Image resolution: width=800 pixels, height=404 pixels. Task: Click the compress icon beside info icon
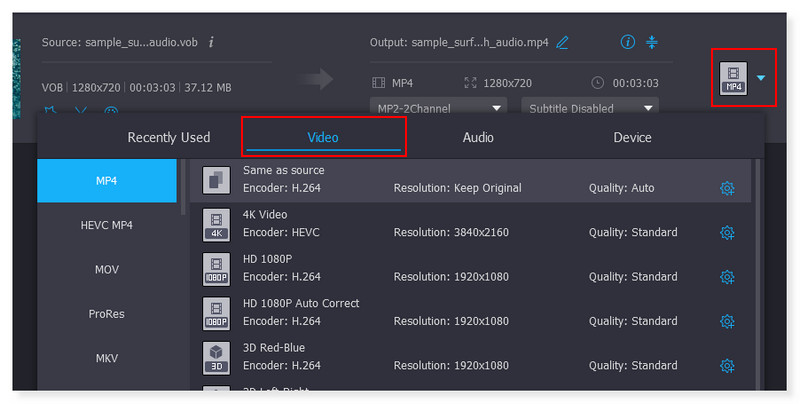point(653,42)
